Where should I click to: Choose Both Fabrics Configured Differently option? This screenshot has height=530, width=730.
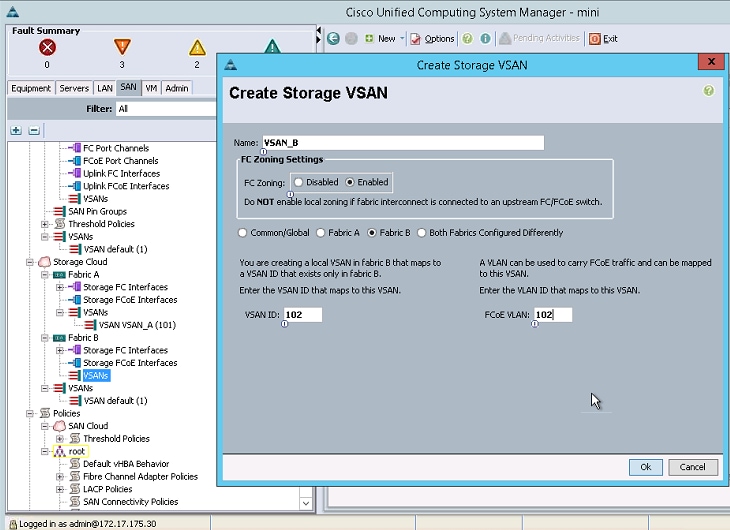point(421,232)
